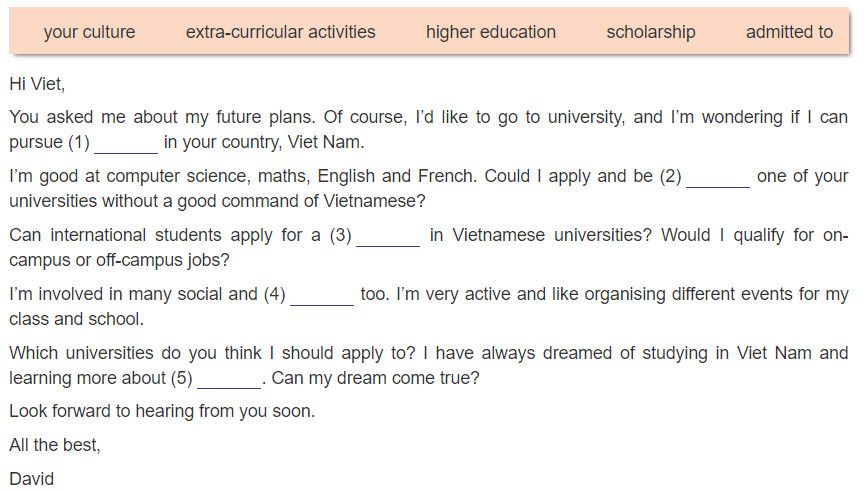Pick the 'higher education' phrase in word bank
Viewport: 865px width, 491px height.
click(490, 32)
